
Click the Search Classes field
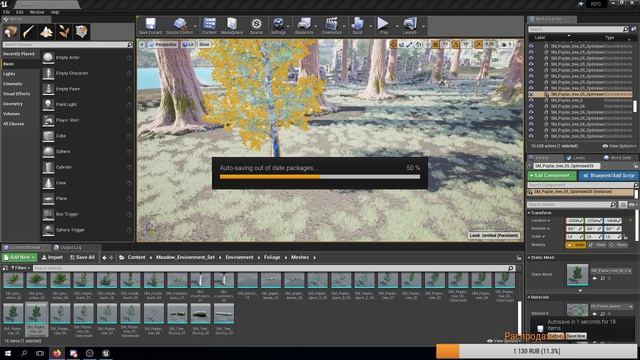click(x=67, y=44)
